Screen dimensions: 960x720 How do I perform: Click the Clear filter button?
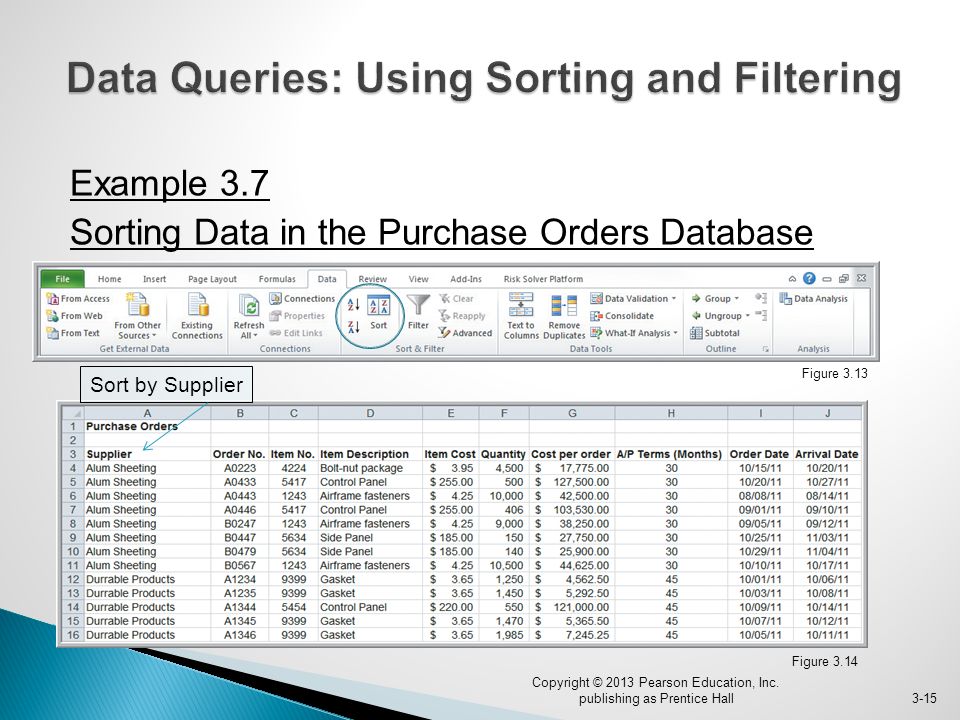point(456,299)
